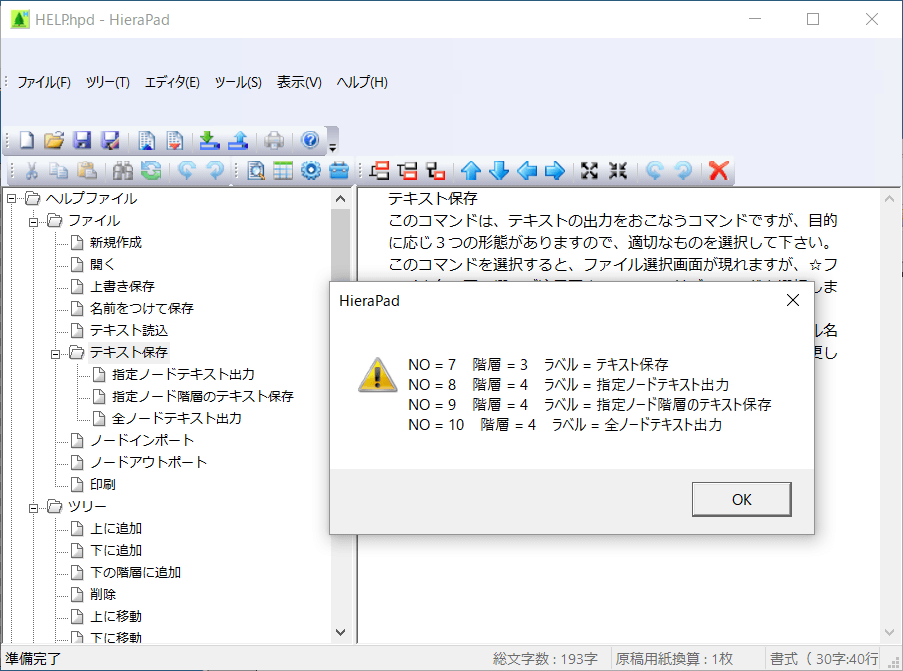Open the 表示(V) menu
This screenshot has width=903, height=671.
[x=299, y=82]
